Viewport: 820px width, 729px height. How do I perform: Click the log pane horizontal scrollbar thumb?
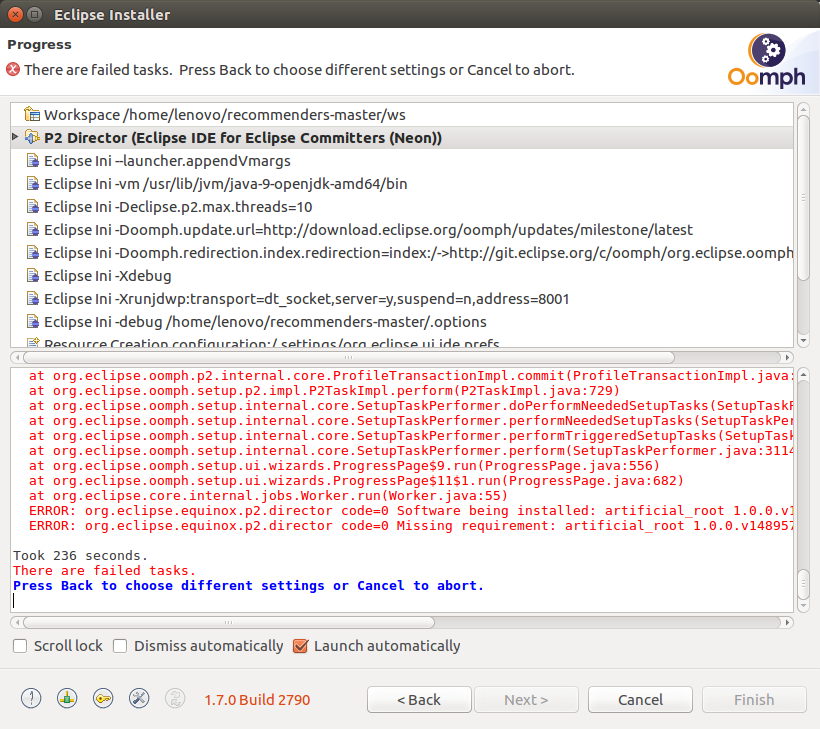[229, 622]
